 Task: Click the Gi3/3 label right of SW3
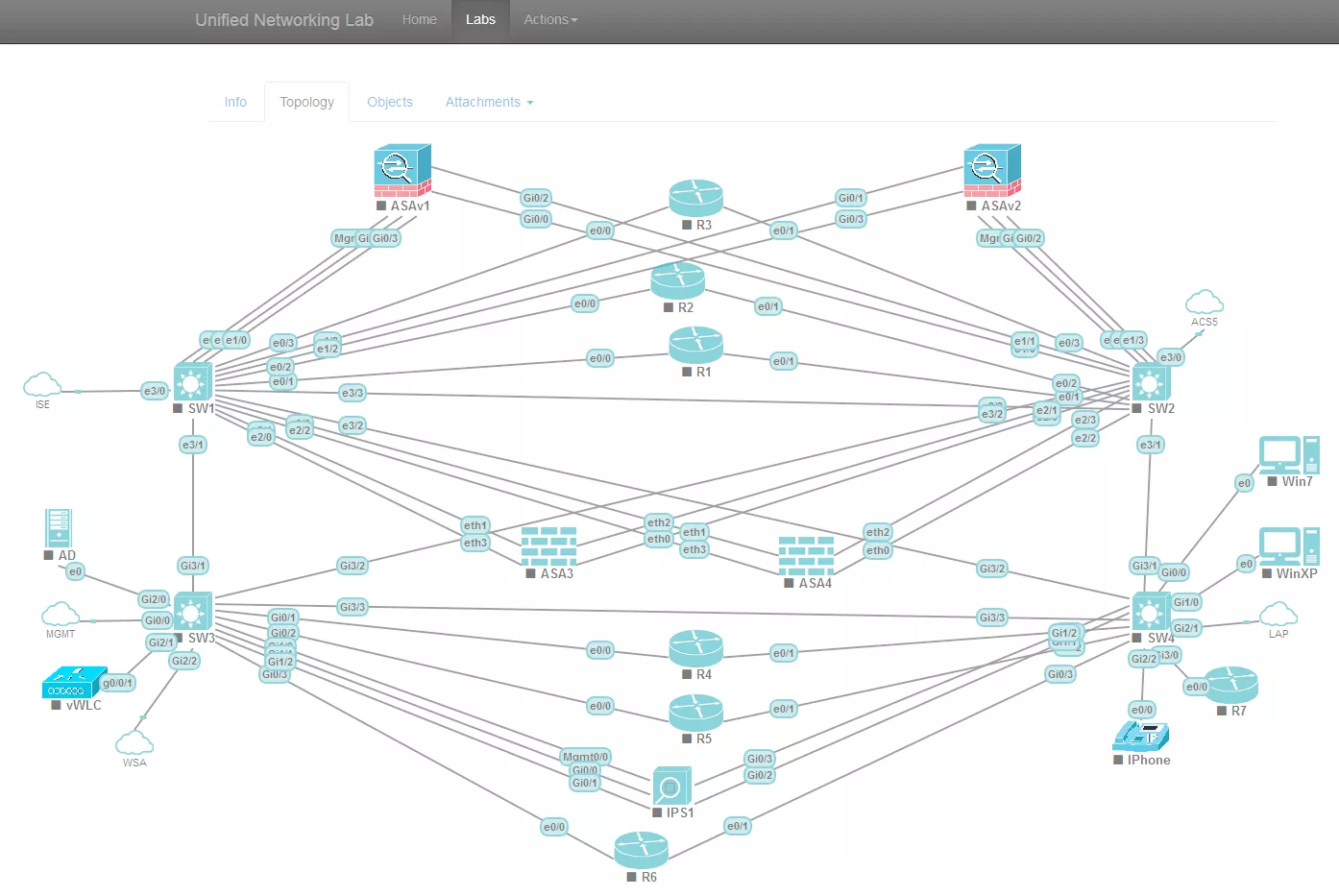pyautogui.click(x=353, y=607)
